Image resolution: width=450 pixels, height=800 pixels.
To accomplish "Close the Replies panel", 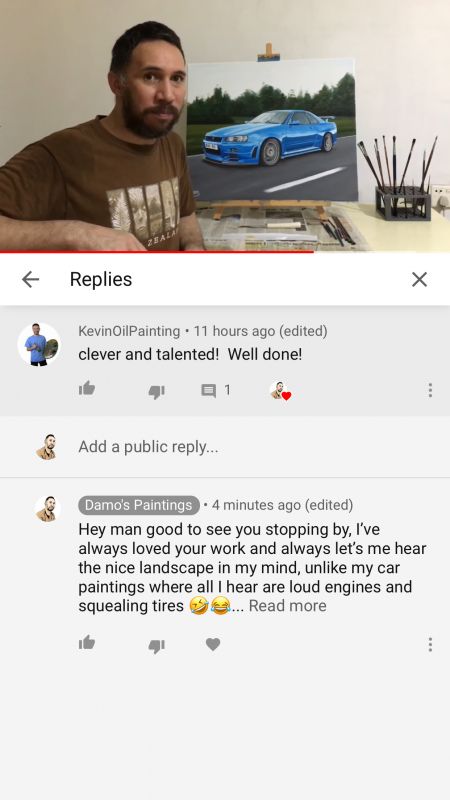I will tap(419, 279).
